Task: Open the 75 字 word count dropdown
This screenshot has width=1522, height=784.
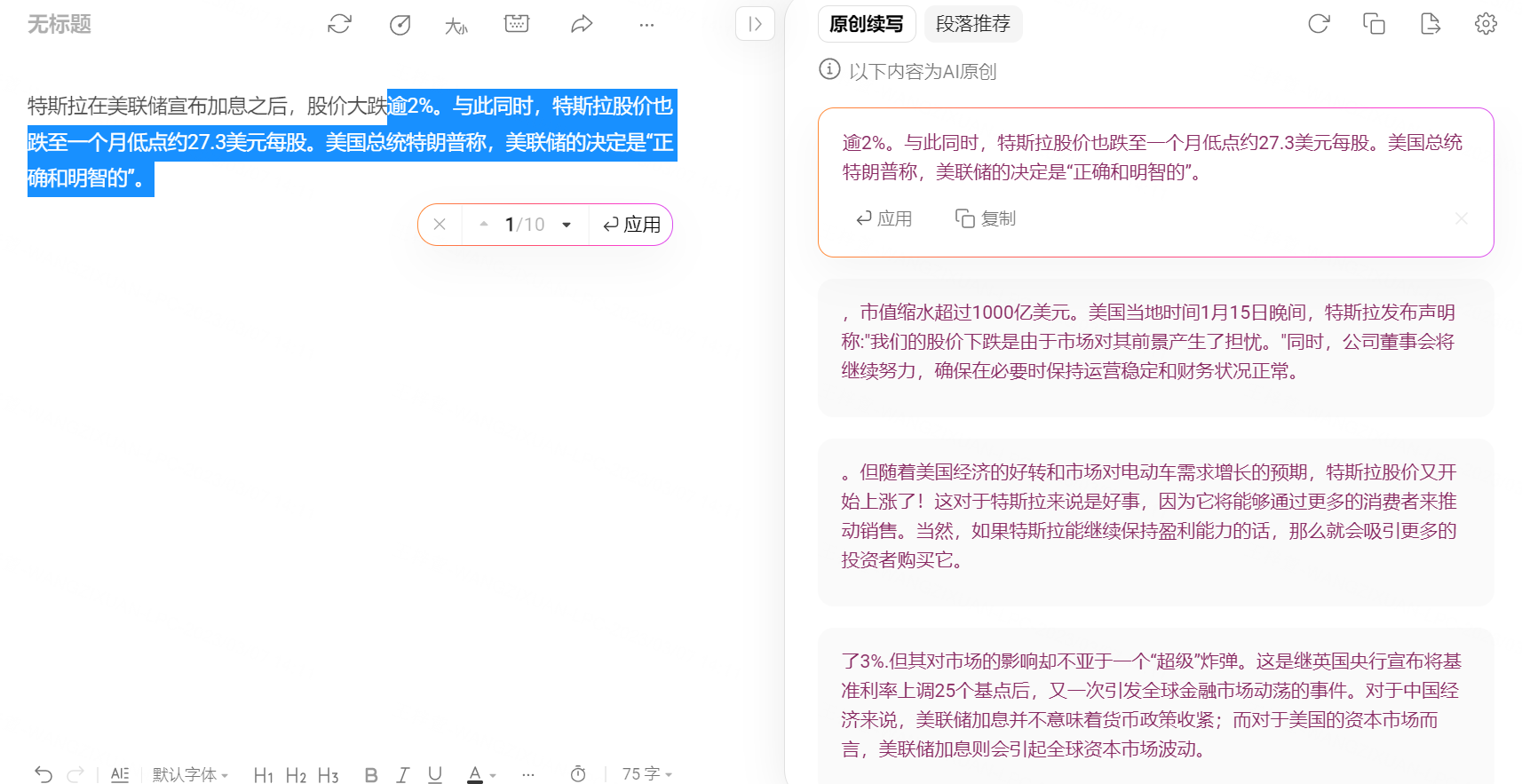Action: click(647, 774)
